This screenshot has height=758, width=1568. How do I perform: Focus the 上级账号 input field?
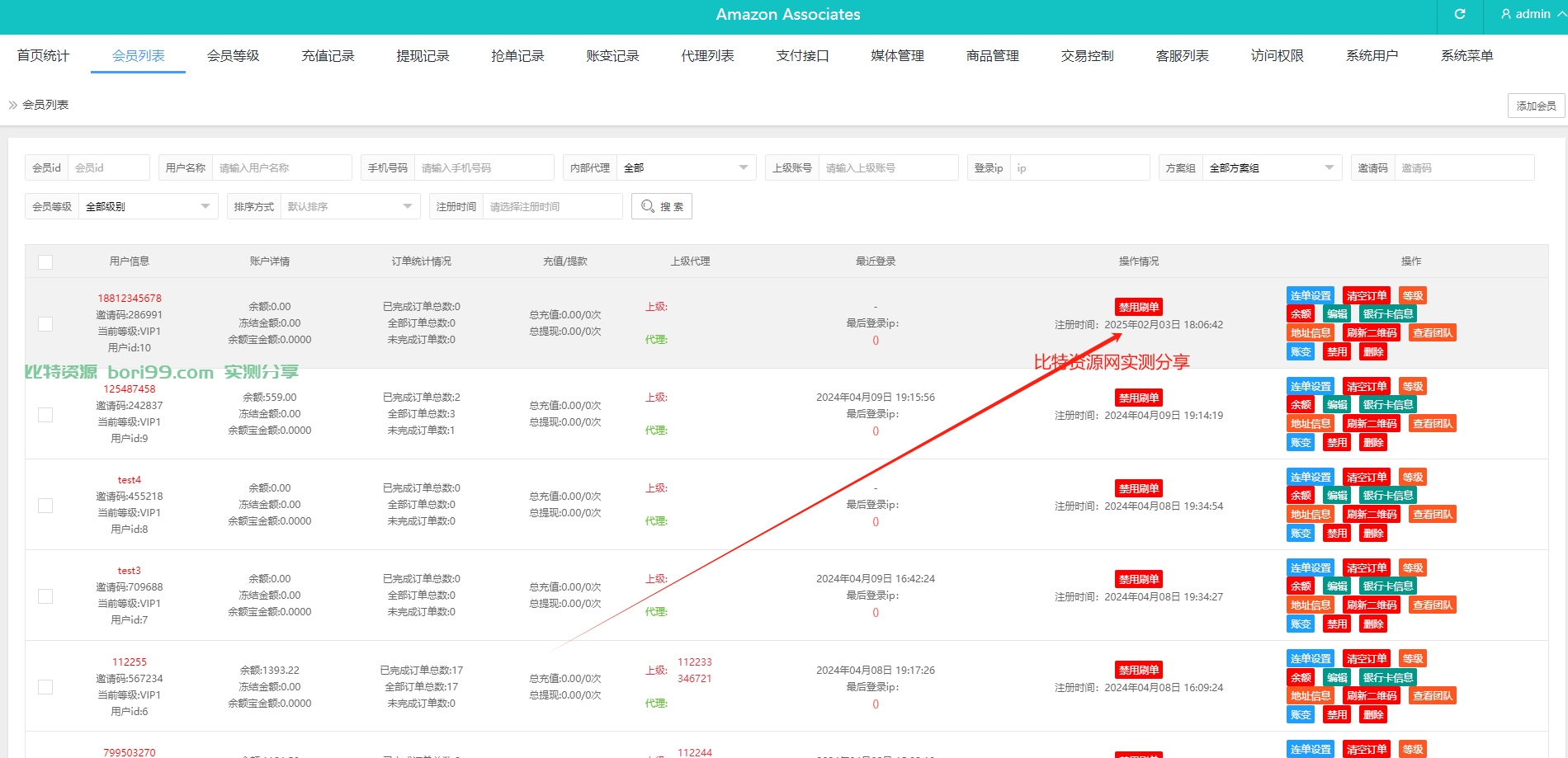tap(888, 167)
